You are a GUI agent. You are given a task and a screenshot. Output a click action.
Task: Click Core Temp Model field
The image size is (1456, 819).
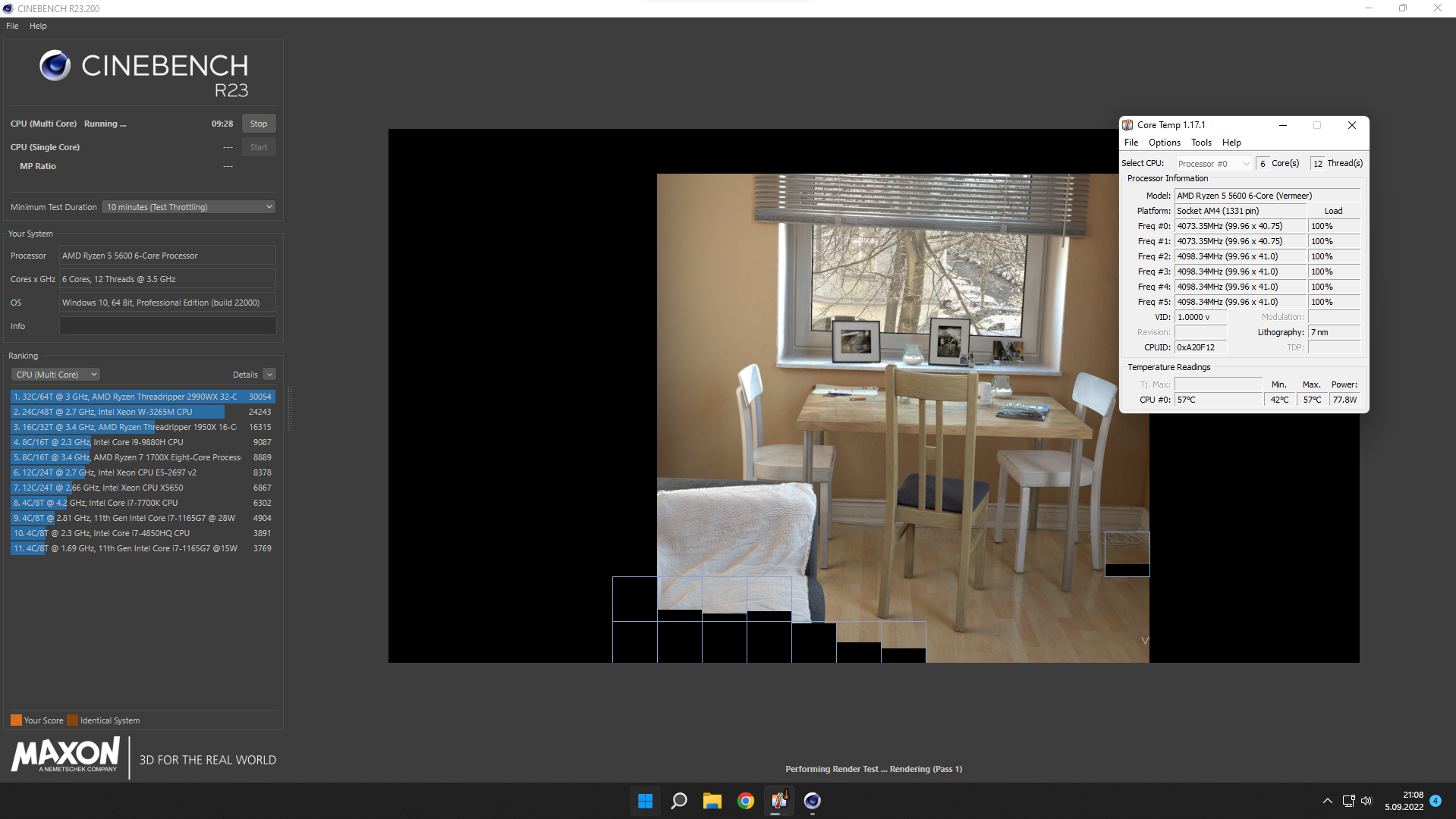pos(1267,196)
